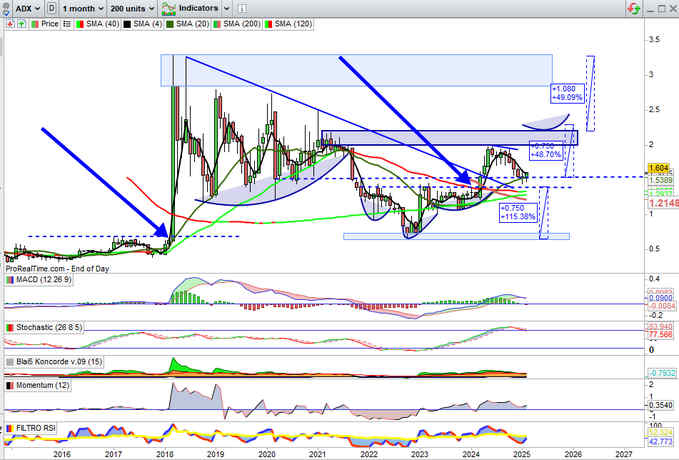This screenshot has width=679, height=460.
Task: Click the 1.604 yellow price label
Action: (x=659, y=168)
